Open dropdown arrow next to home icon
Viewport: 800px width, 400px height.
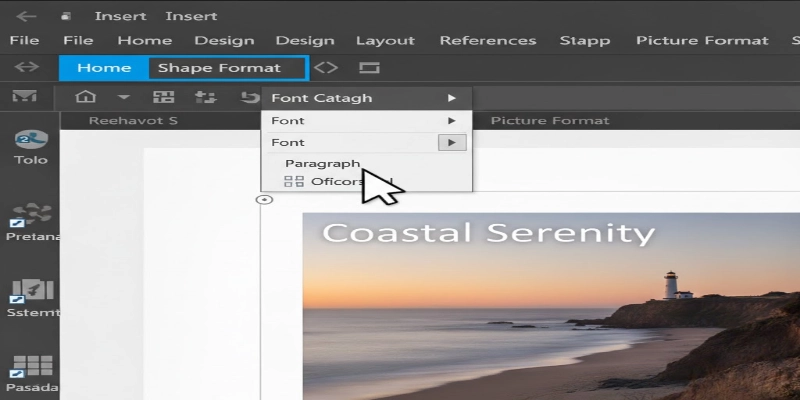(124, 97)
